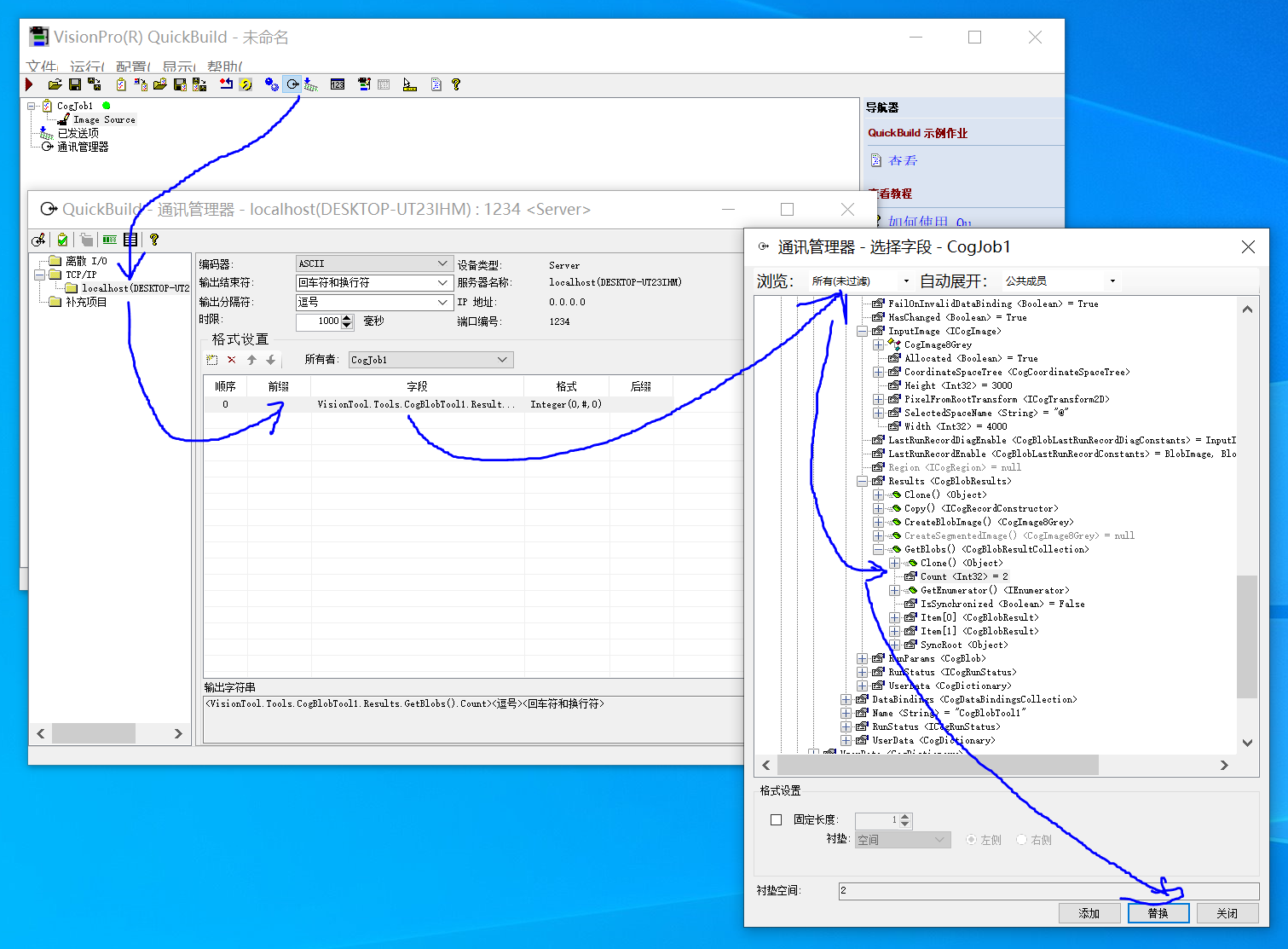The width and height of the screenshot is (1288, 949).
Task: Collapse the InputImage <ICogImage> node
Action: 863,331
